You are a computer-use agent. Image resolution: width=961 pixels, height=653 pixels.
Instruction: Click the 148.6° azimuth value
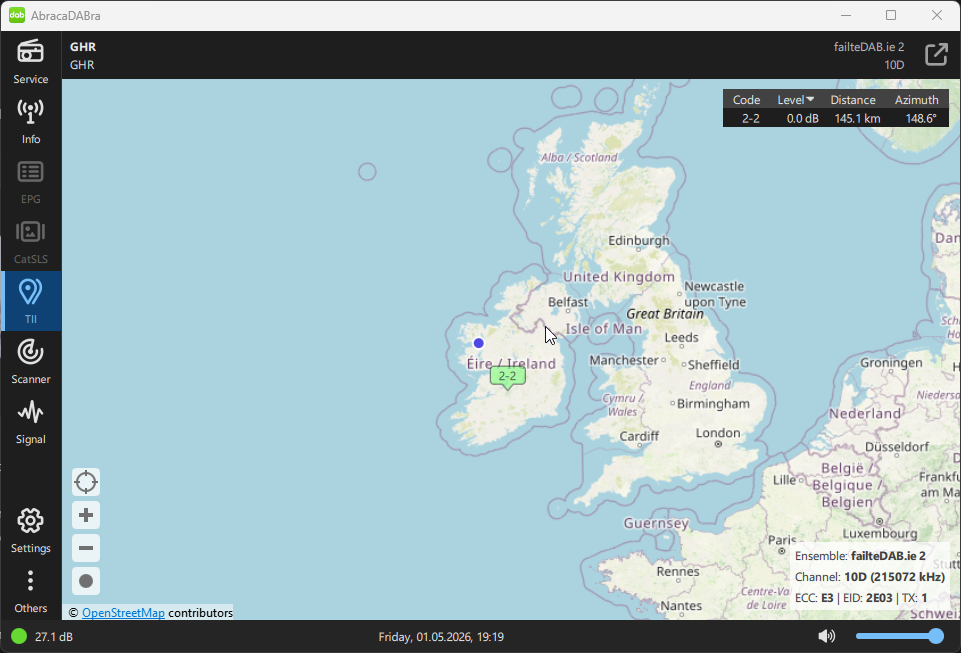(921, 118)
